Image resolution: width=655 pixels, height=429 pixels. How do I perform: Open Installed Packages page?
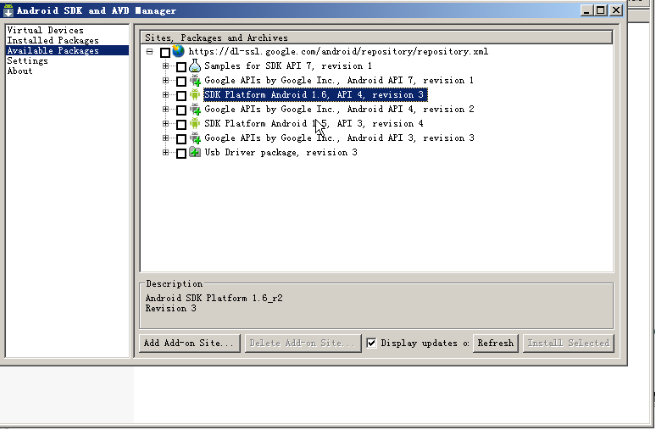(53, 41)
